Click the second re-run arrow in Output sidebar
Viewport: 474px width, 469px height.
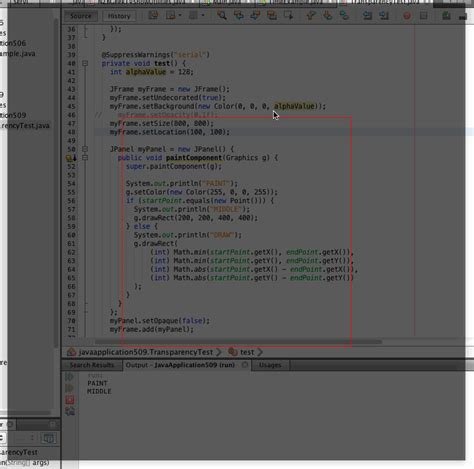coord(70,388)
